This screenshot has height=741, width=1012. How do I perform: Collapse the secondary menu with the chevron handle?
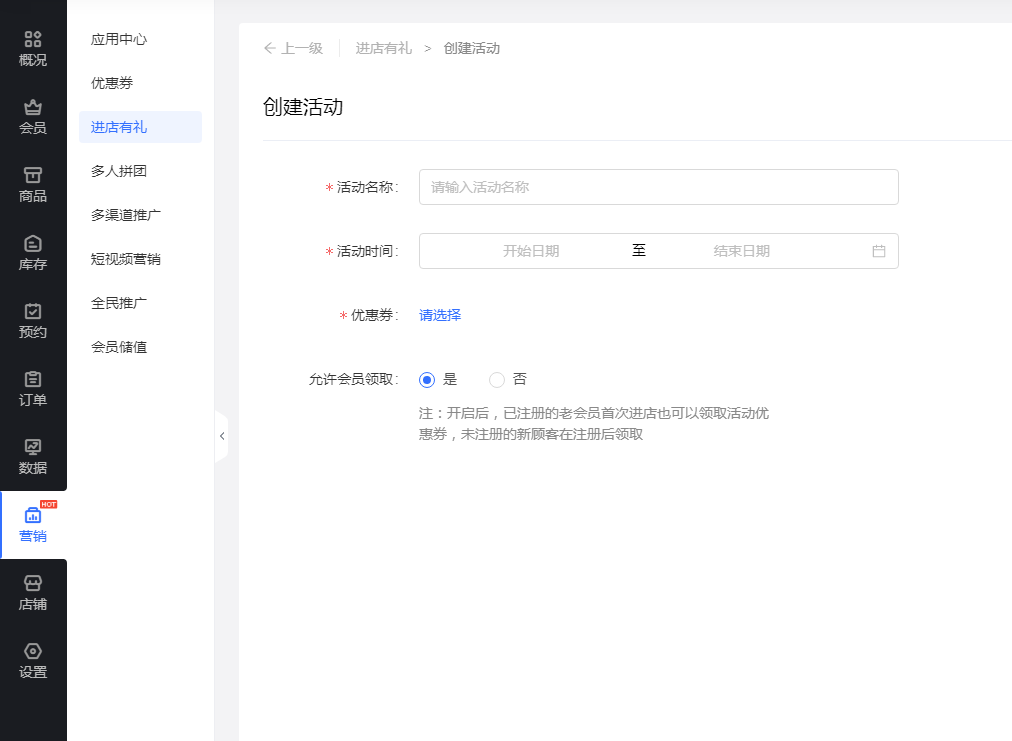tap(221, 436)
